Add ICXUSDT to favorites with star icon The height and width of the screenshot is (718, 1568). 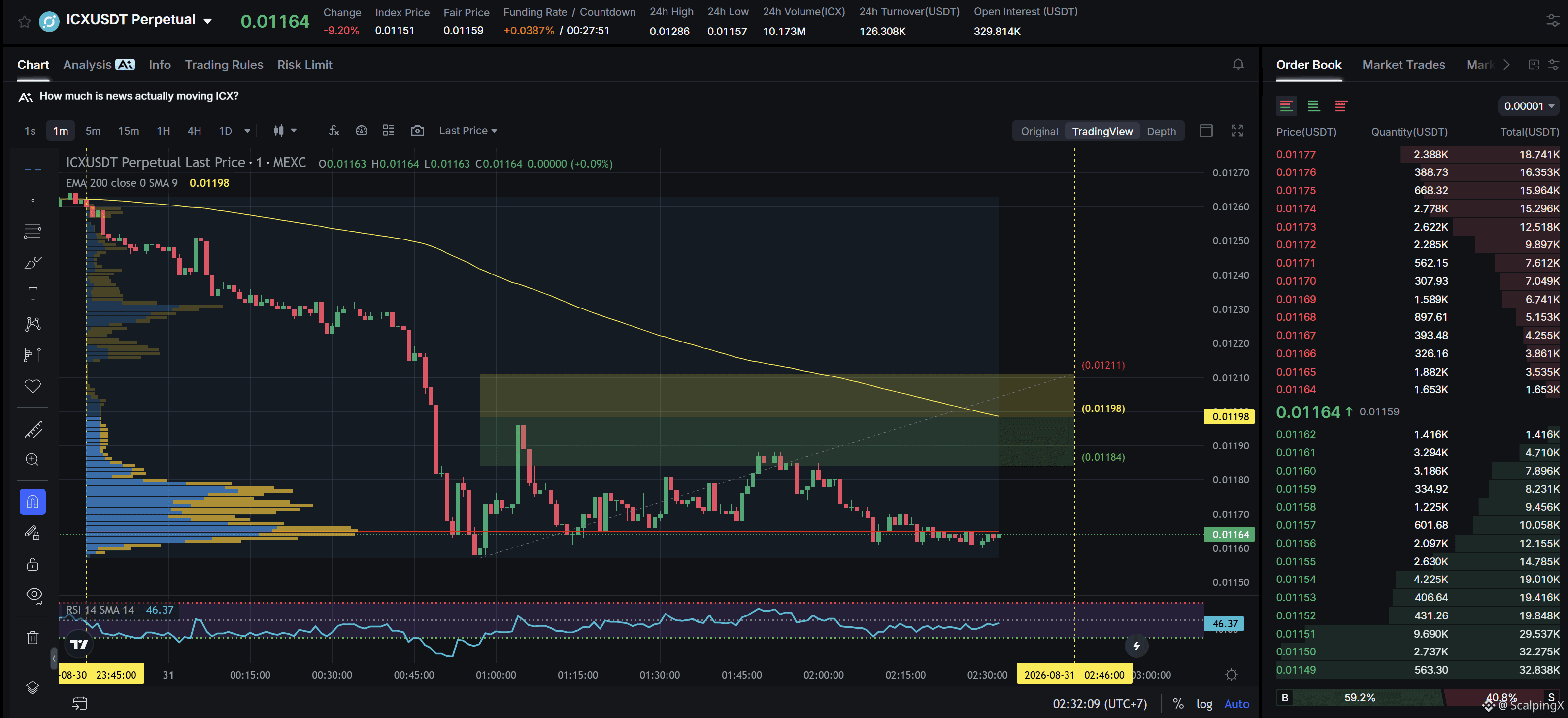(x=24, y=22)
